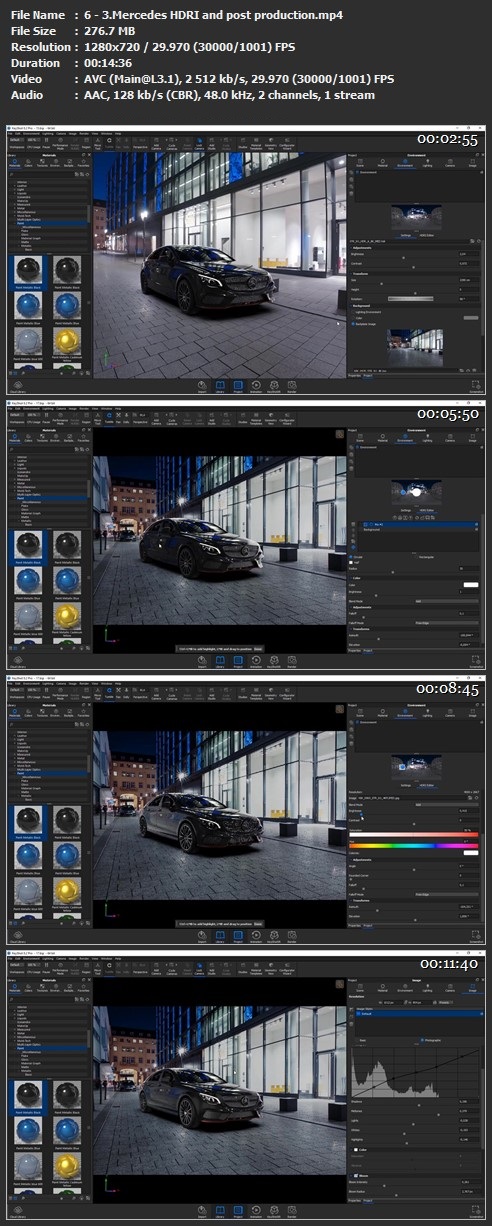Screen dimensions: 492x1226
Task: Open Falloff Mode dropdown in the 00:05:50 frame
Action: [x=447, y=622]
